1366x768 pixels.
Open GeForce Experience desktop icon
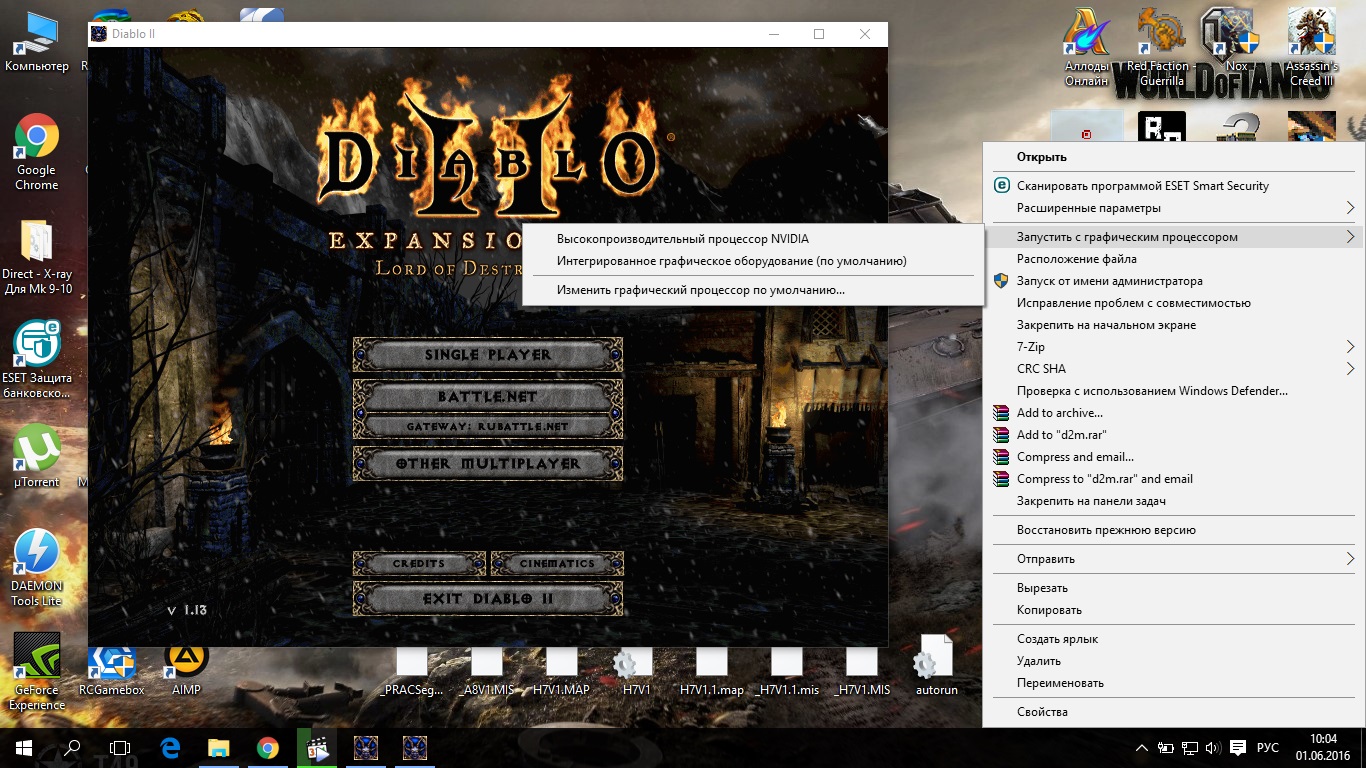click(37, 658)
